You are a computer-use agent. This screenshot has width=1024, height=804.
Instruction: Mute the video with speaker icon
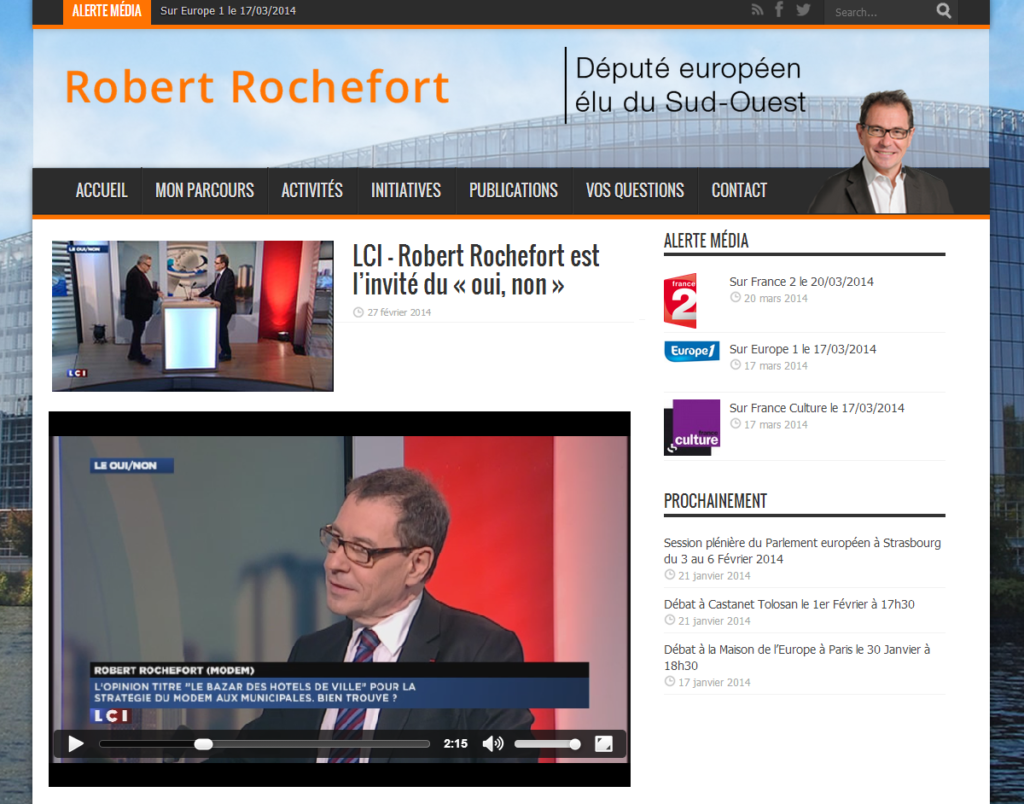coord(493,744)
